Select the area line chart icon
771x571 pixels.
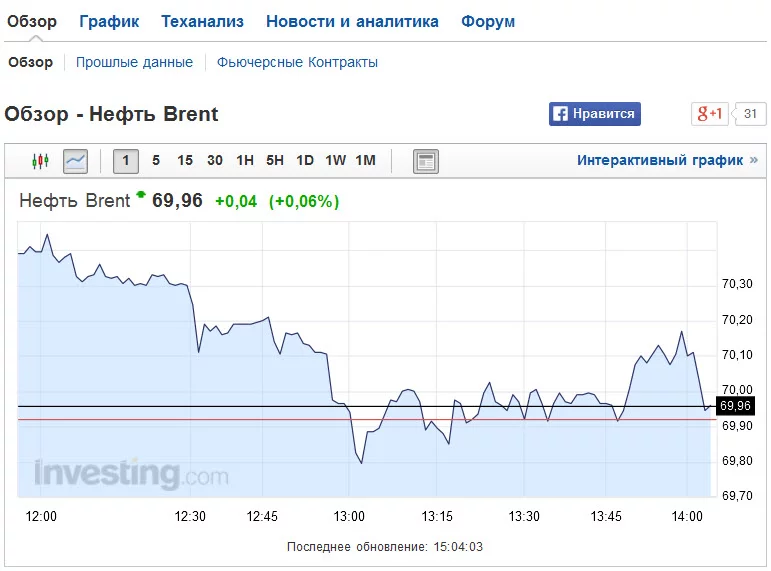75,161
